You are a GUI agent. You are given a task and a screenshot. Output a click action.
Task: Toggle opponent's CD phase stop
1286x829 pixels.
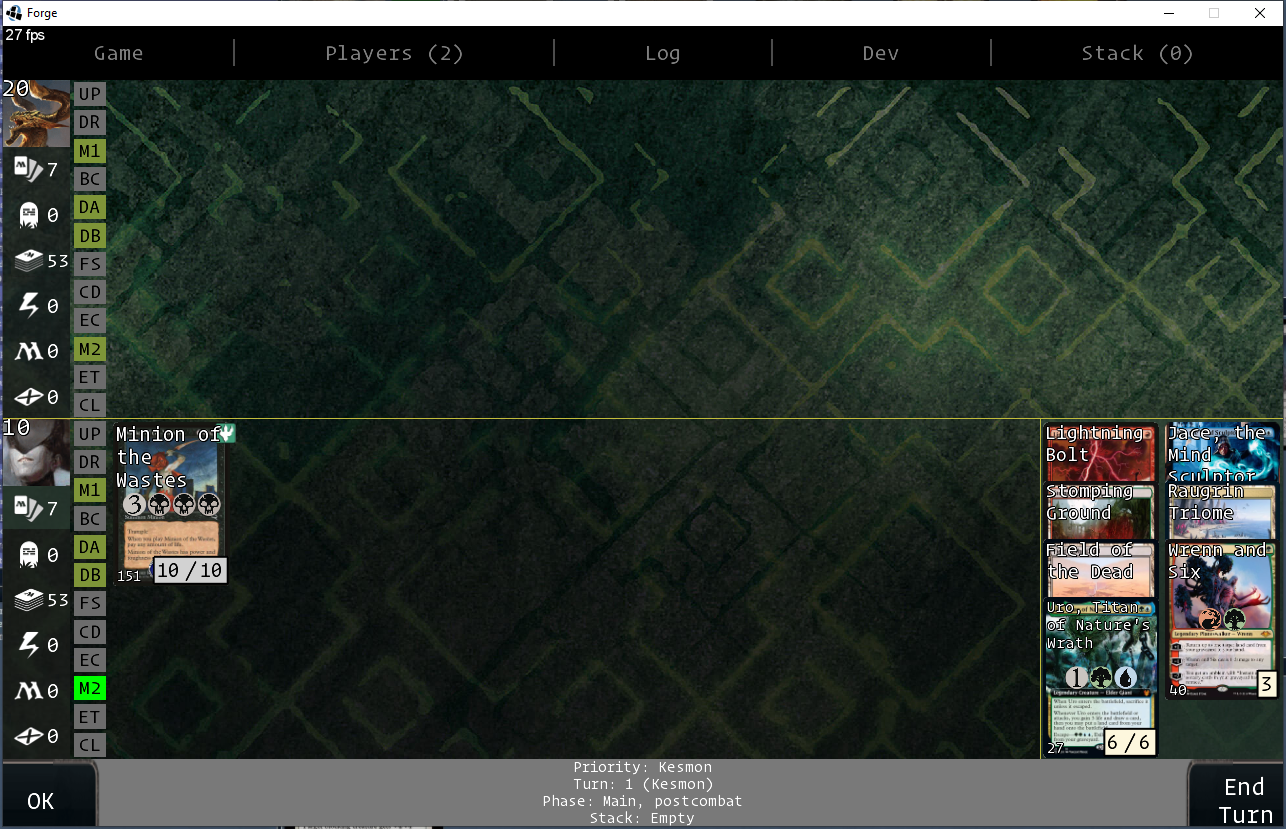click(x=90, y=292)
